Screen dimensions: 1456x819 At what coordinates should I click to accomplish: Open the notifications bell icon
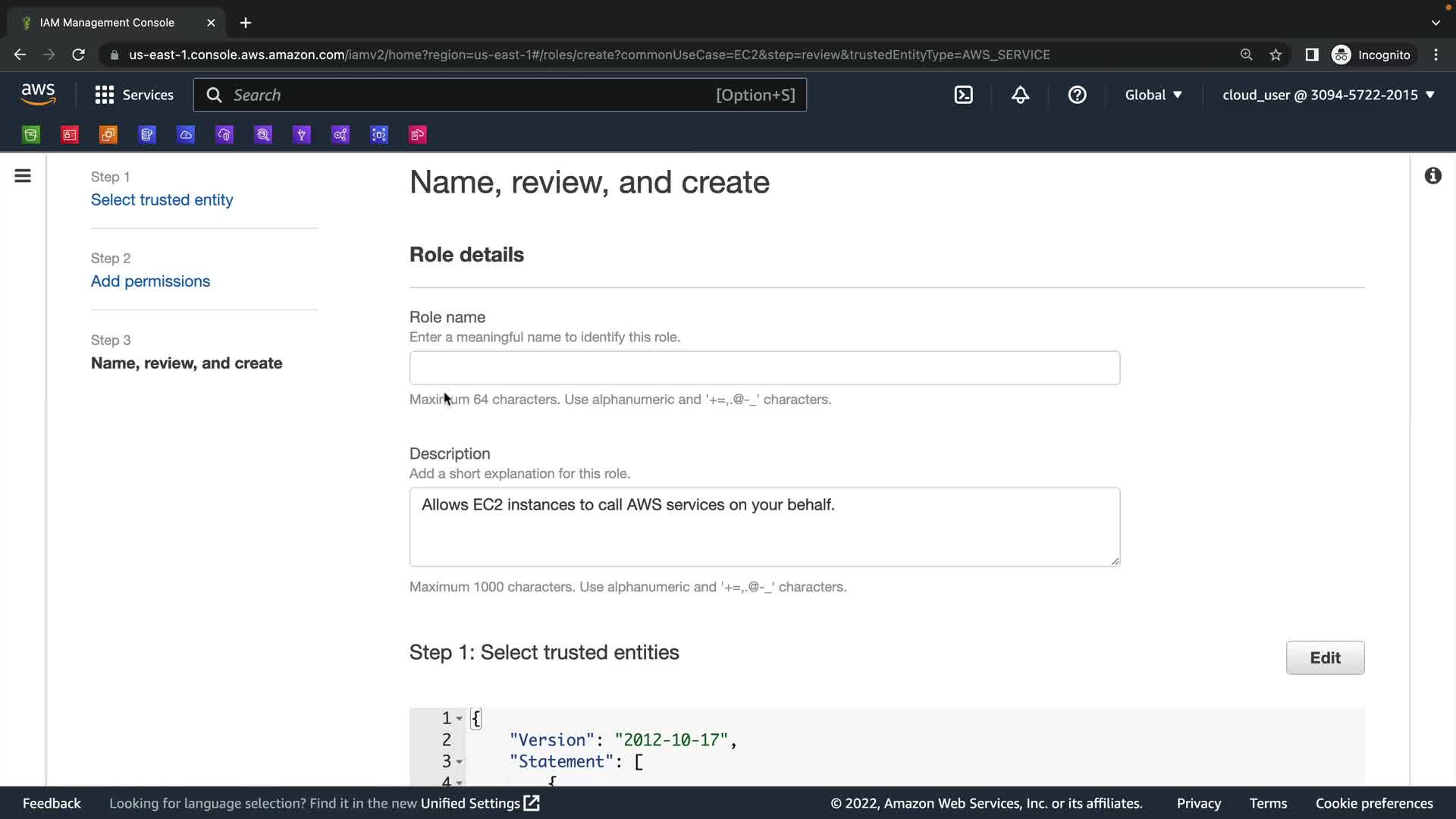[1020, 95]
